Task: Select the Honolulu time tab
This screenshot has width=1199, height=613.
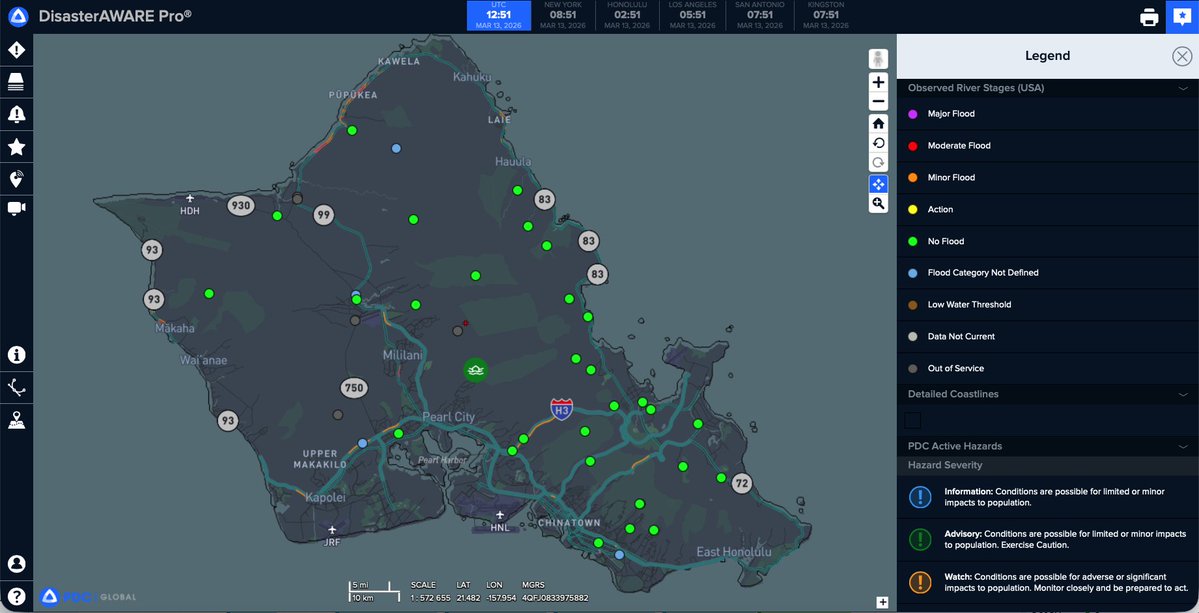Action: point(627,15)
